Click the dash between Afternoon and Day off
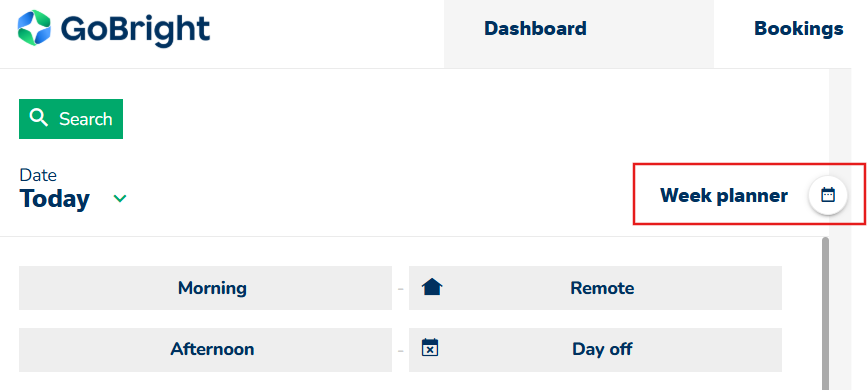This screenshot has height=390, width=867. point(401,351)
